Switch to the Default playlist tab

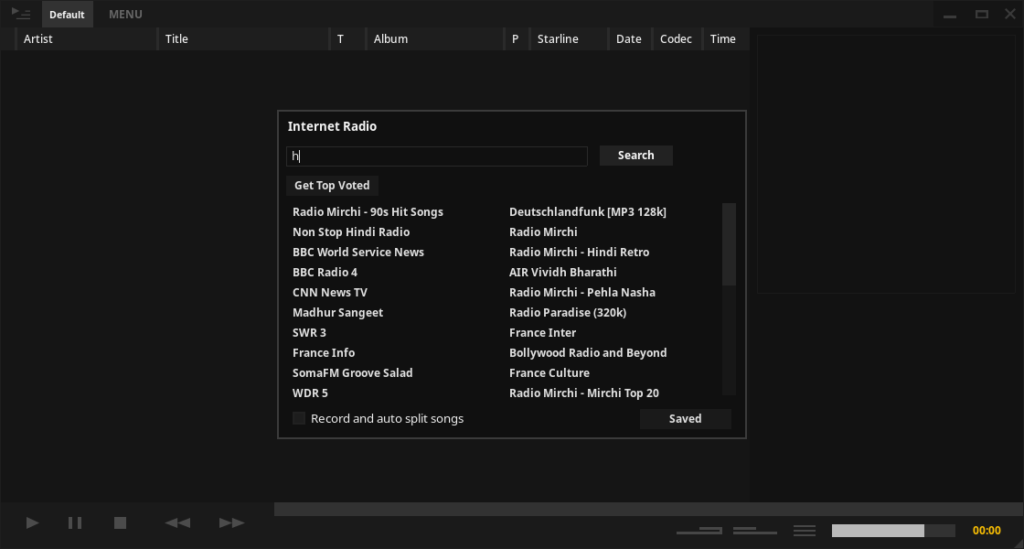point(67,14)
